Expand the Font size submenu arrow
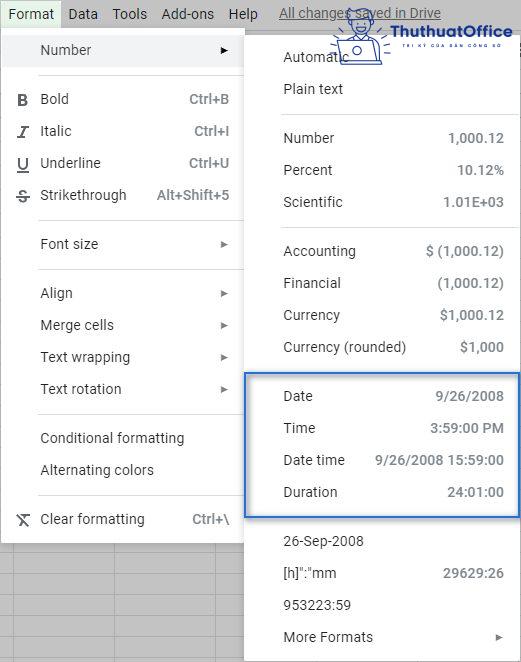521x662 pixels. pyautogui.click(x=224, y=244)
